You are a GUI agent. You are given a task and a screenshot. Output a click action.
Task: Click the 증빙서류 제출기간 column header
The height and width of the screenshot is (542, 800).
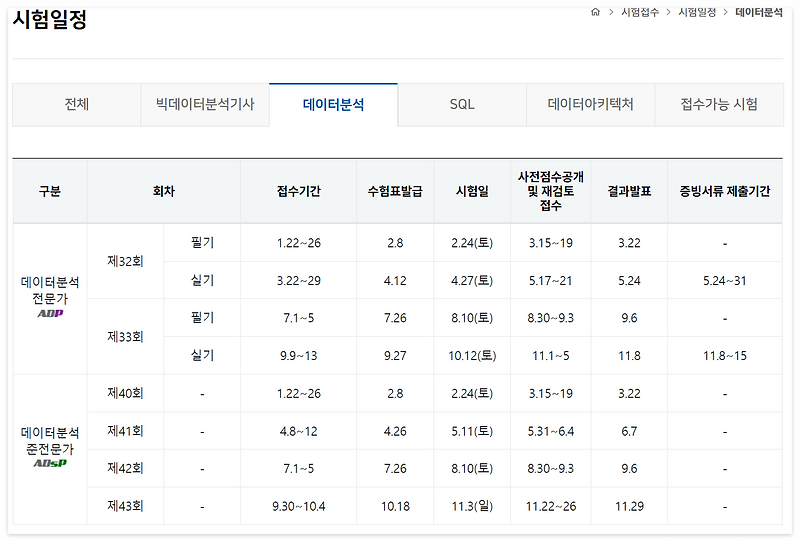pyautogui.click(x=724, y=191)
